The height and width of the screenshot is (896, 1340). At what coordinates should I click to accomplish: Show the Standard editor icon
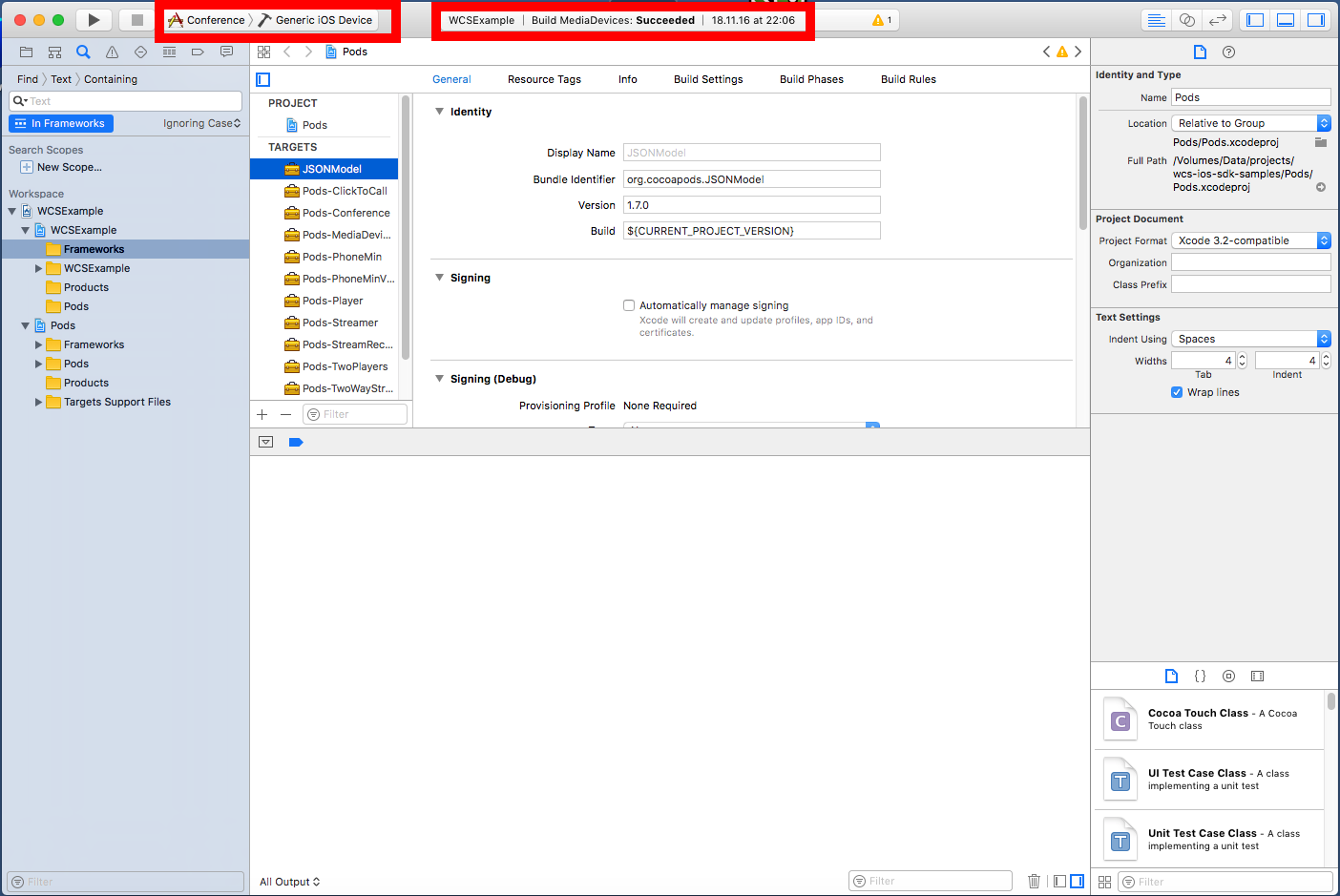1156,20
